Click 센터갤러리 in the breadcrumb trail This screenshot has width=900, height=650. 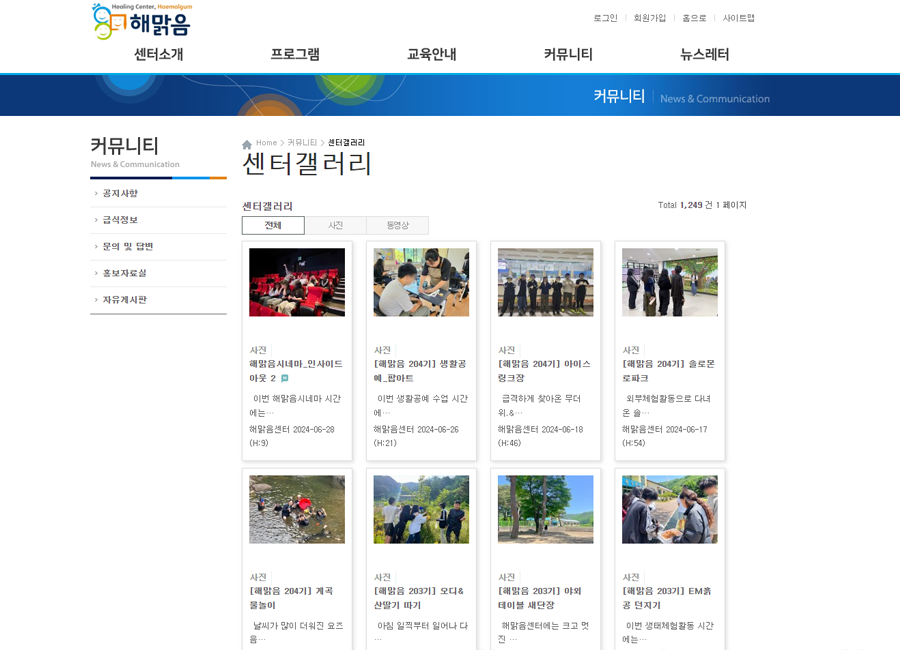[x=346, y=143]
